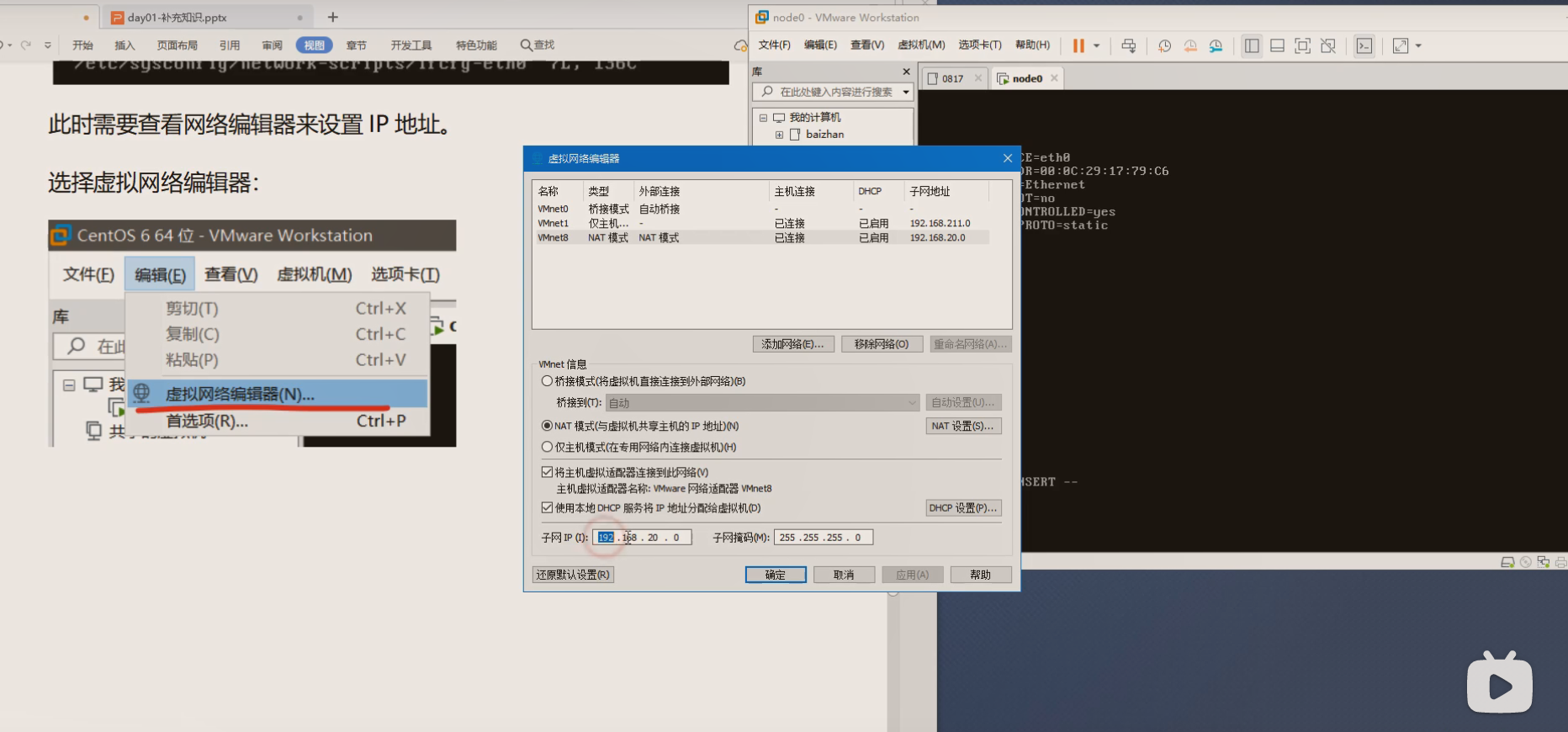This screenshot has height=732, width=1568.
Task: Open VMware 虚拟机(M) menu
Action: tap(921, 45)
